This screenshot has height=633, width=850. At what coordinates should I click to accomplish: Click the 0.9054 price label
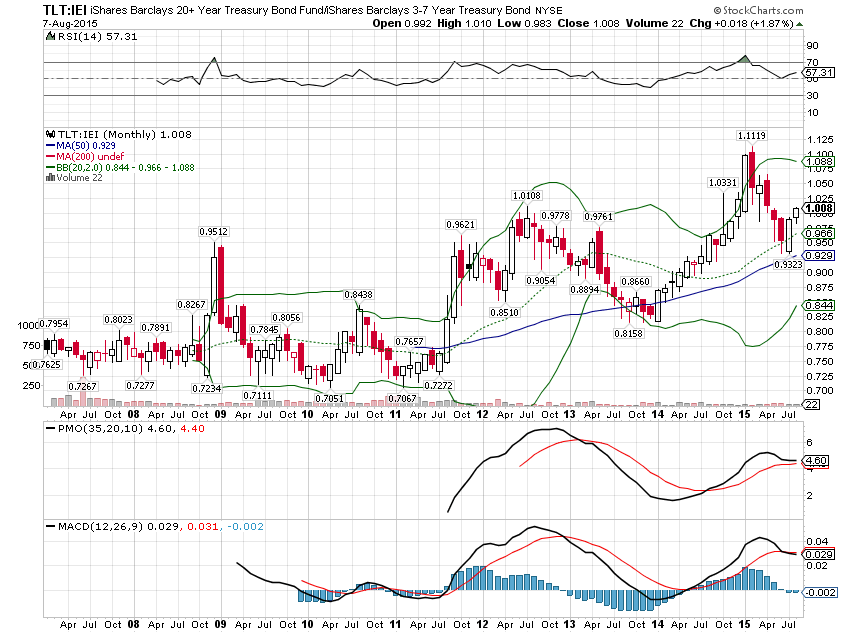coord(540,281)
